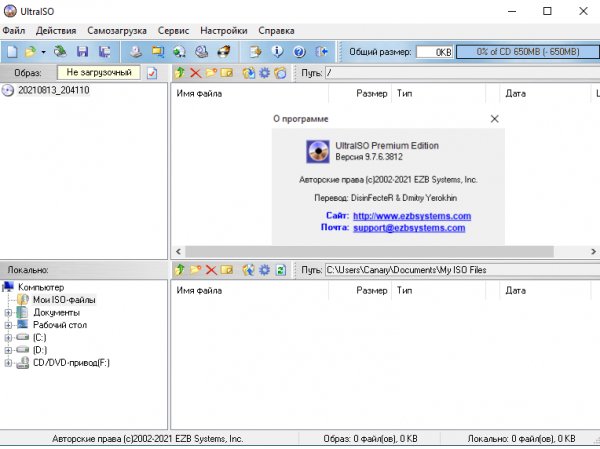600x449 pixels.
Task: Click the image Путь field showing /
Action: pyautogui.click(x=462, y=73)
